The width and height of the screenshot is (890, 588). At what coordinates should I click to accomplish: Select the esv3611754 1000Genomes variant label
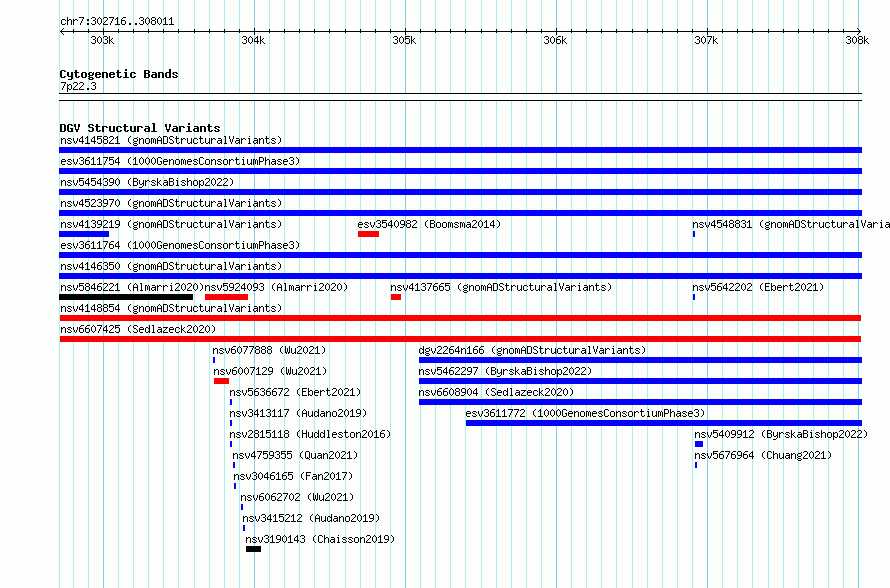(x=180, y=161)
